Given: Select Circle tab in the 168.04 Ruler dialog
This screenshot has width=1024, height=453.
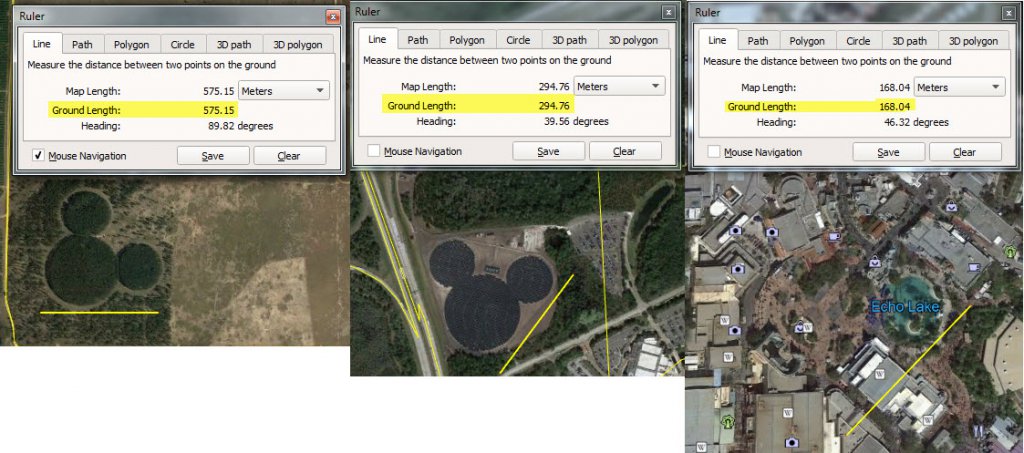Looking at the screenshot, I should (x=858, y=41).
